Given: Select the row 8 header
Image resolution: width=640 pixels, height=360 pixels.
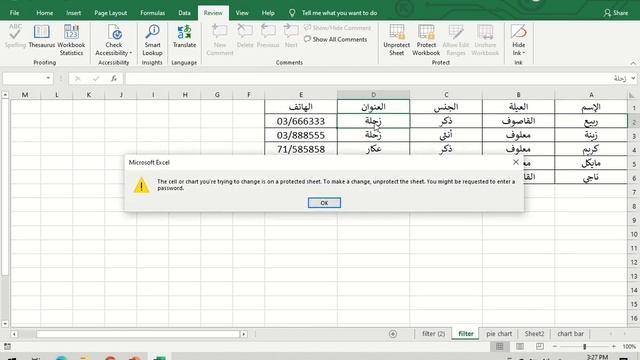Looking at the screenshot, I should [634, 206].
